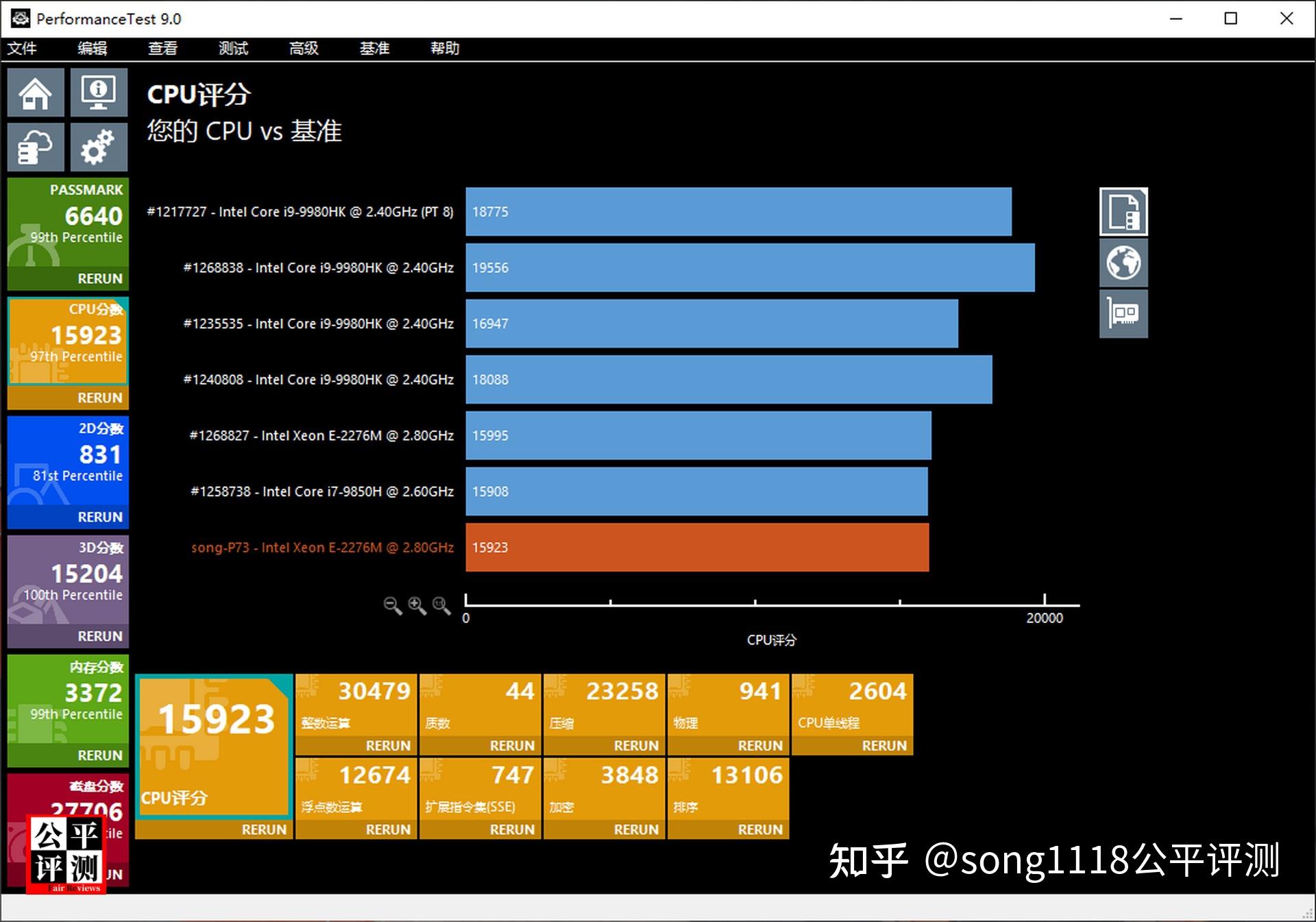Select the 物理 941 tile
The height and width of the screenshot is (922, 1316).
[729, 705]
